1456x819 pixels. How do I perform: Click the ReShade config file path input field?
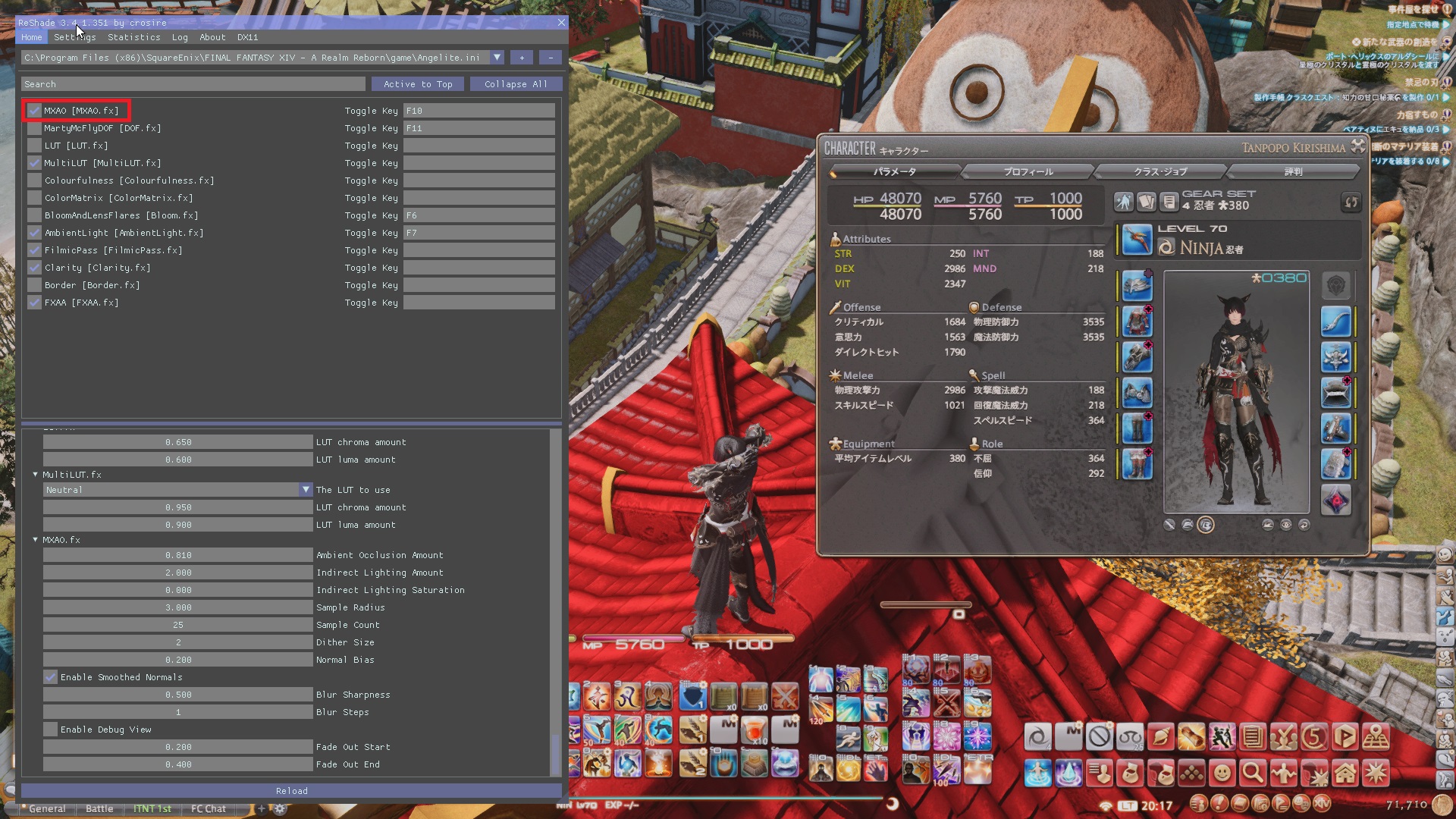(x=256, y=57)
